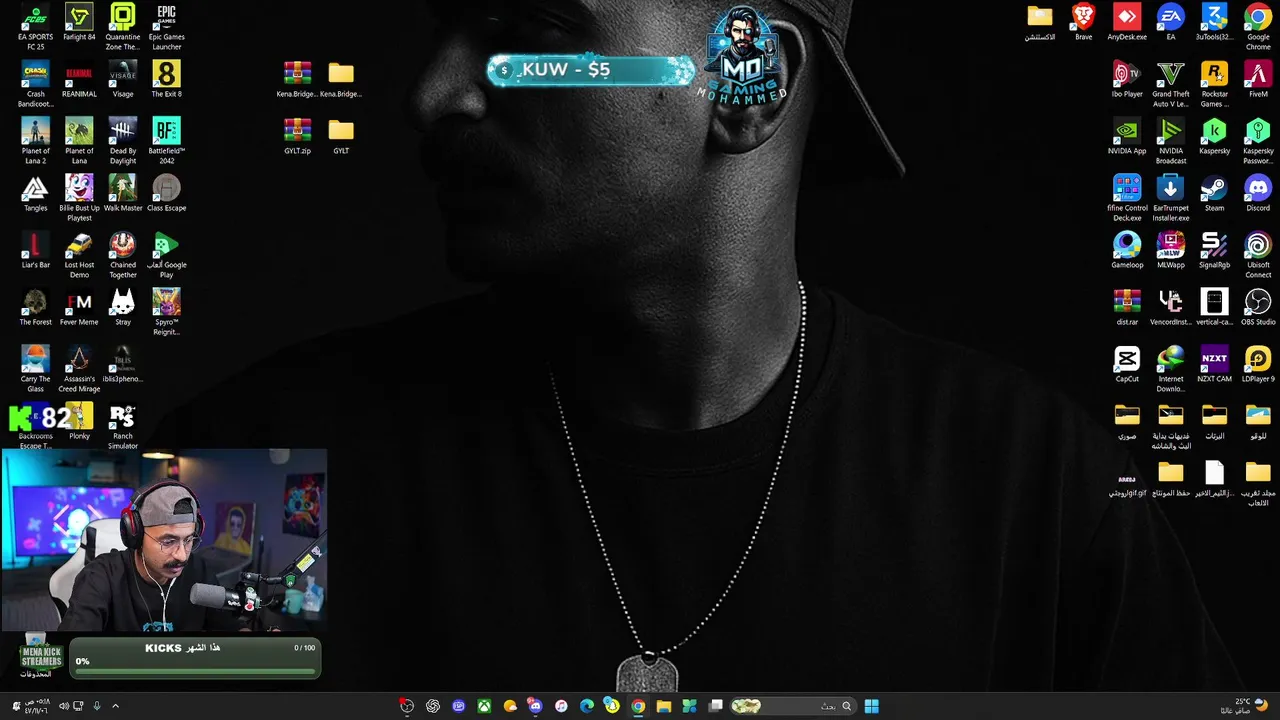Viewport: 1280px width, 720px height.
Task: Open Xbox app in the taskbar
Action: tap(484, 706)
